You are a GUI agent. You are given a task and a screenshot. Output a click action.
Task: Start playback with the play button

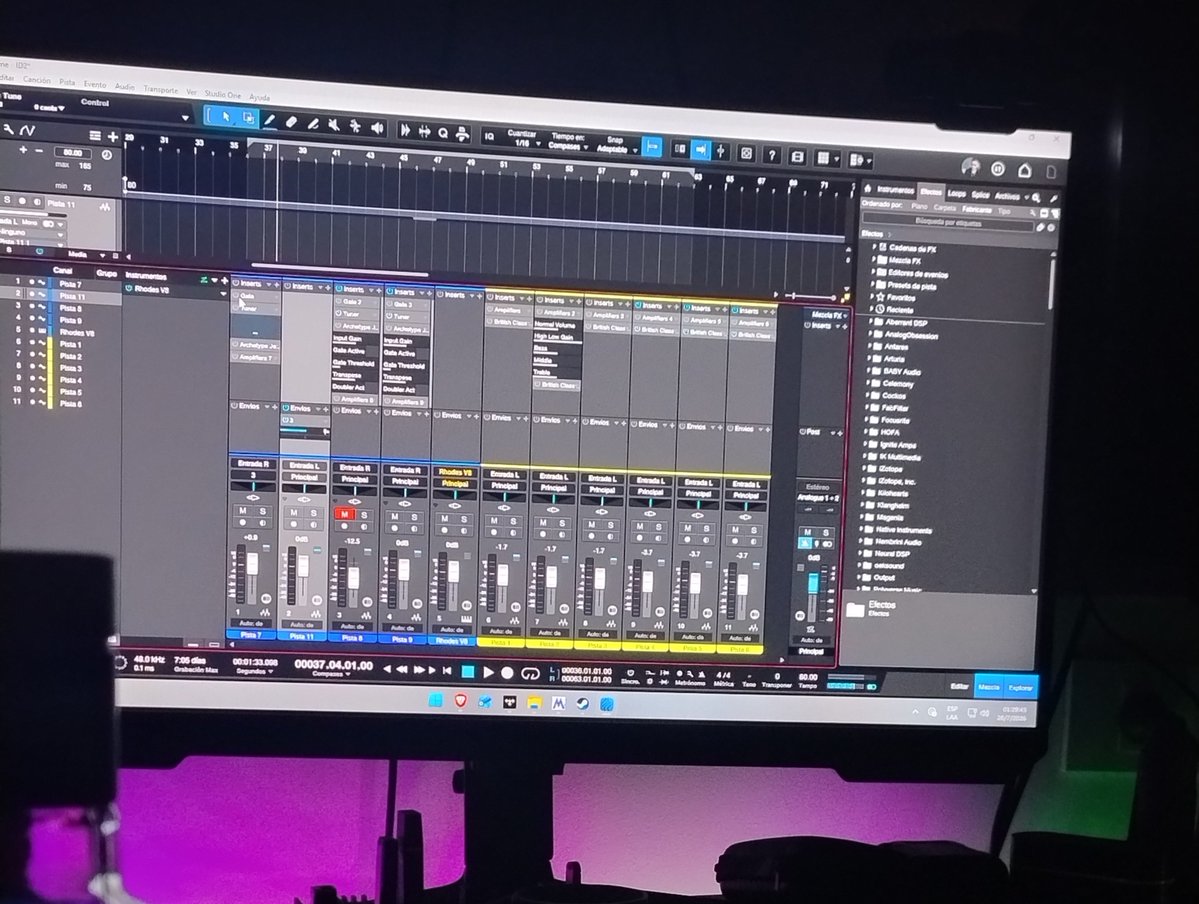point(489,672)
